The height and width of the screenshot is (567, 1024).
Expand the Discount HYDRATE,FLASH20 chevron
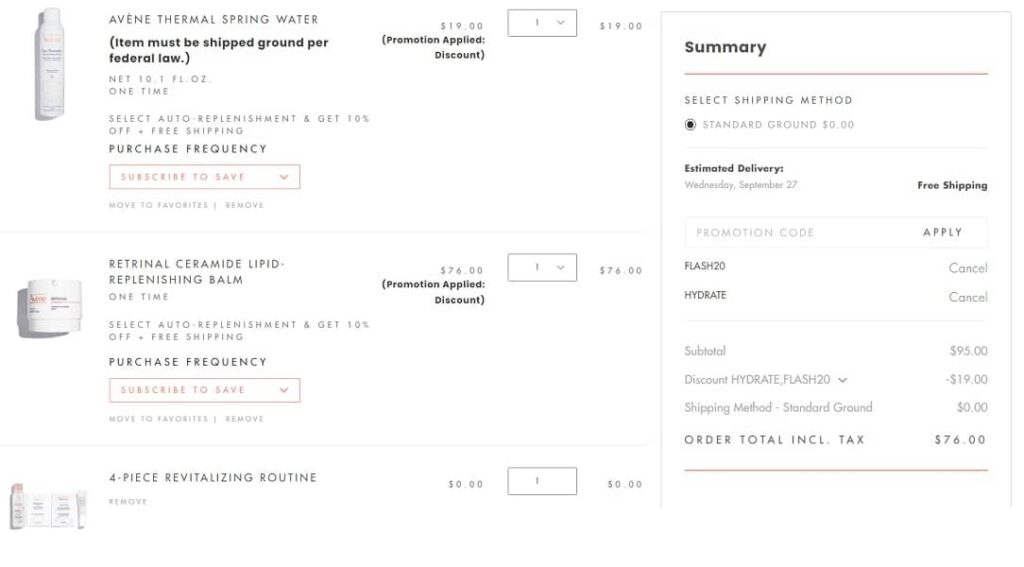coord(842,380)
